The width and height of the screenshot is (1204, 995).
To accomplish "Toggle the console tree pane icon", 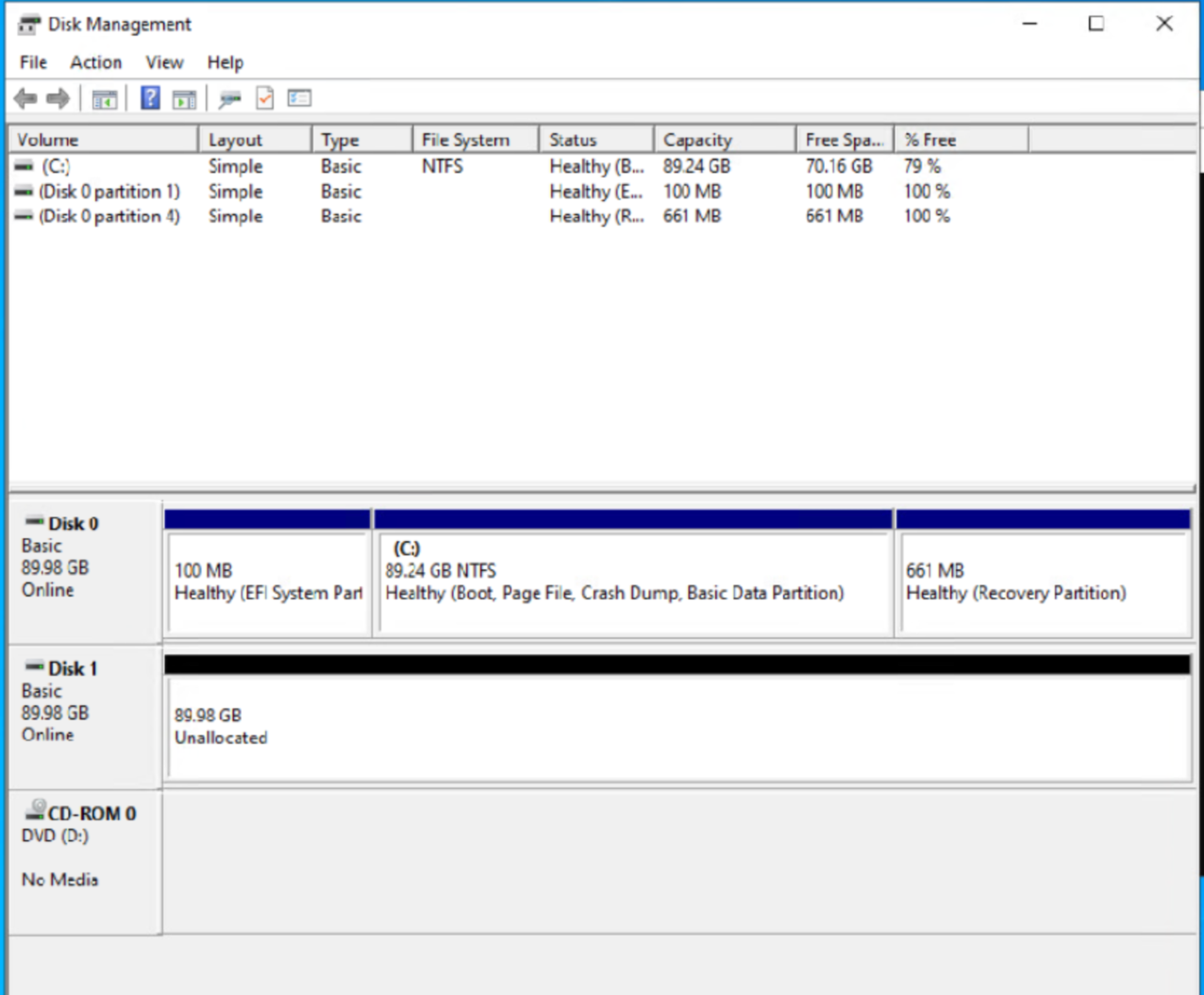I will (105, 98).
